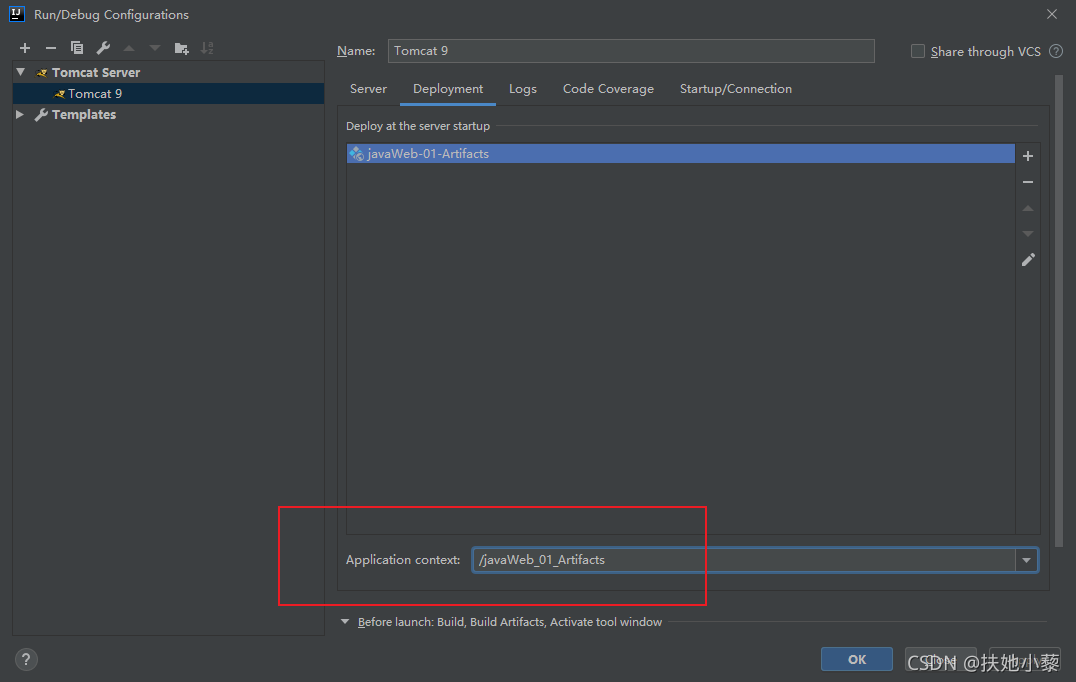The height and width of the screenshot is (682, 1076).
Task: Select the Tomcat Server group label
Action: [x=95, y=72]
